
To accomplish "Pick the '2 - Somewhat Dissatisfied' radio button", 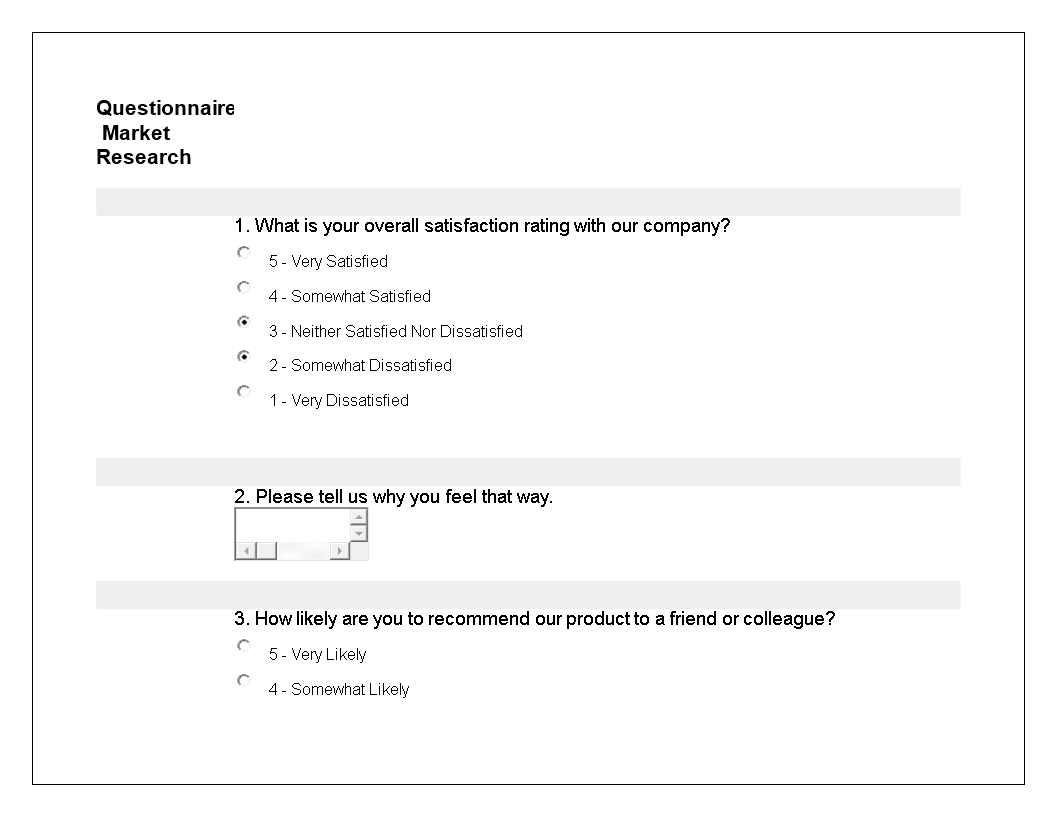I will (244, 356).
